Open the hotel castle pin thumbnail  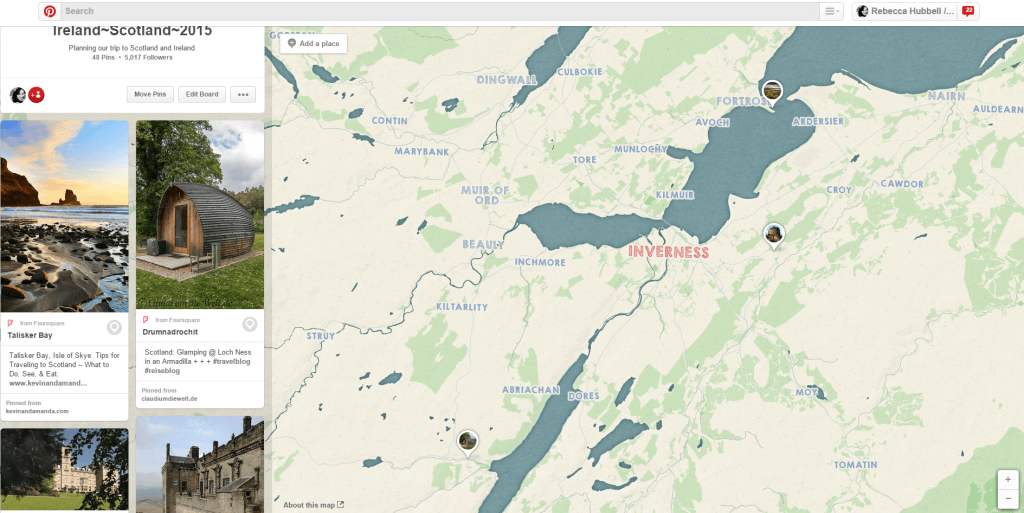click(x=65, y=469)
